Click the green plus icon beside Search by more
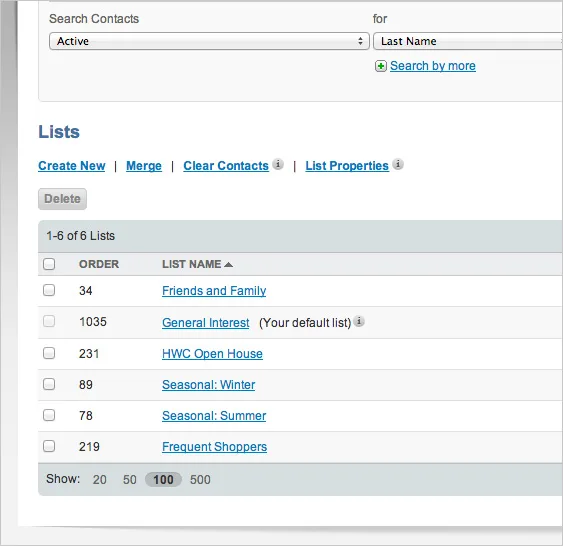Viewport: 563px width, 546px height. 381,66
